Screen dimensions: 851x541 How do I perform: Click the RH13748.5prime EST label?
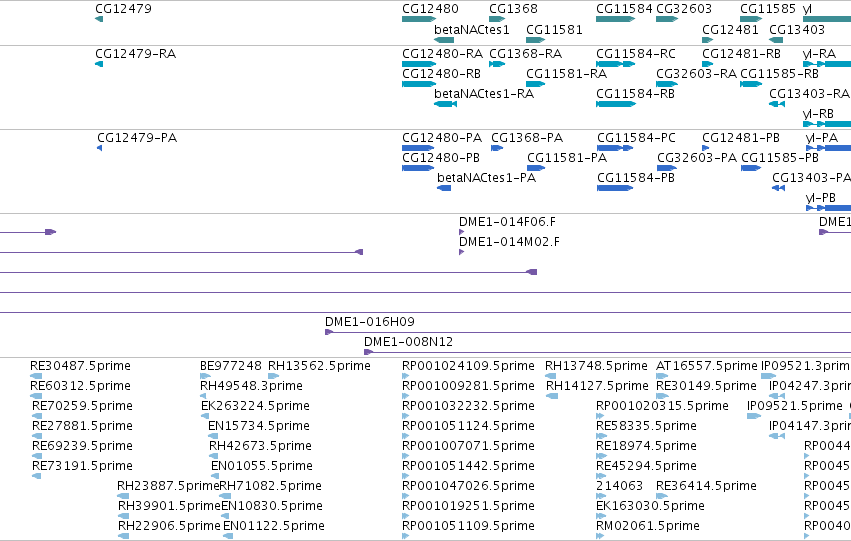[x=596, y=366]
